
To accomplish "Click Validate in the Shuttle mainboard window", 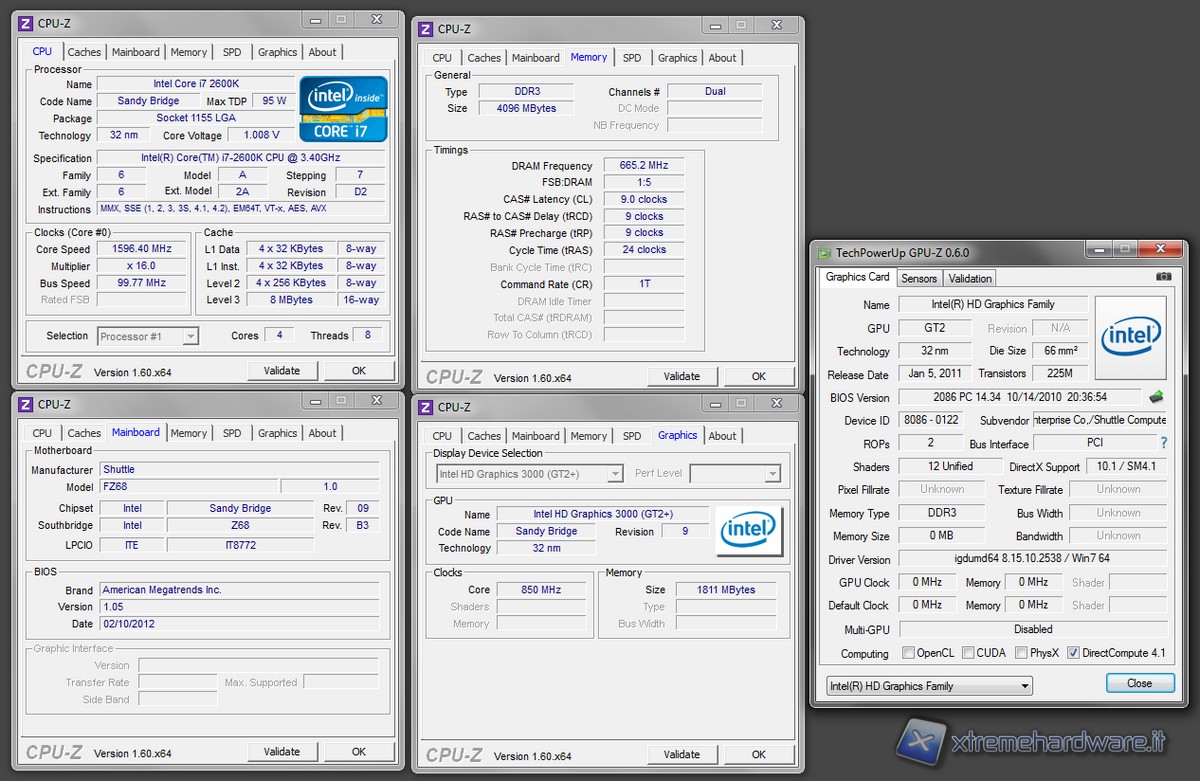I will tap(281, 752).
